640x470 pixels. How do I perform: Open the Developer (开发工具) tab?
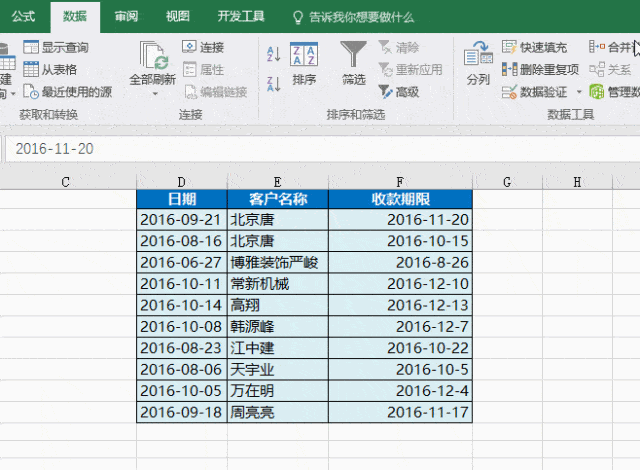click(241, 16)
